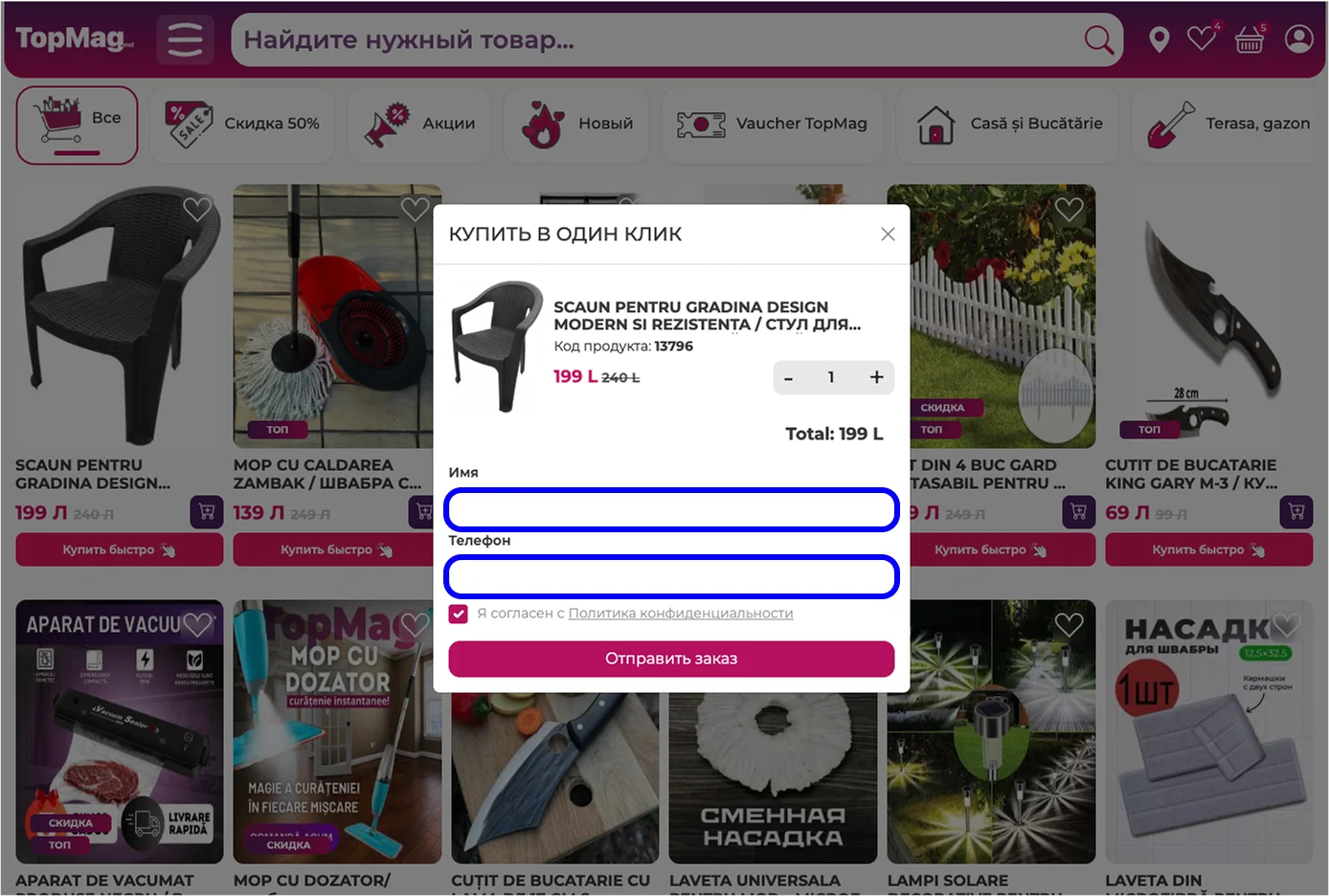Open the hamburger menu next to TopMag logo
1329x896 pixels.
click(x=185, y=40)
